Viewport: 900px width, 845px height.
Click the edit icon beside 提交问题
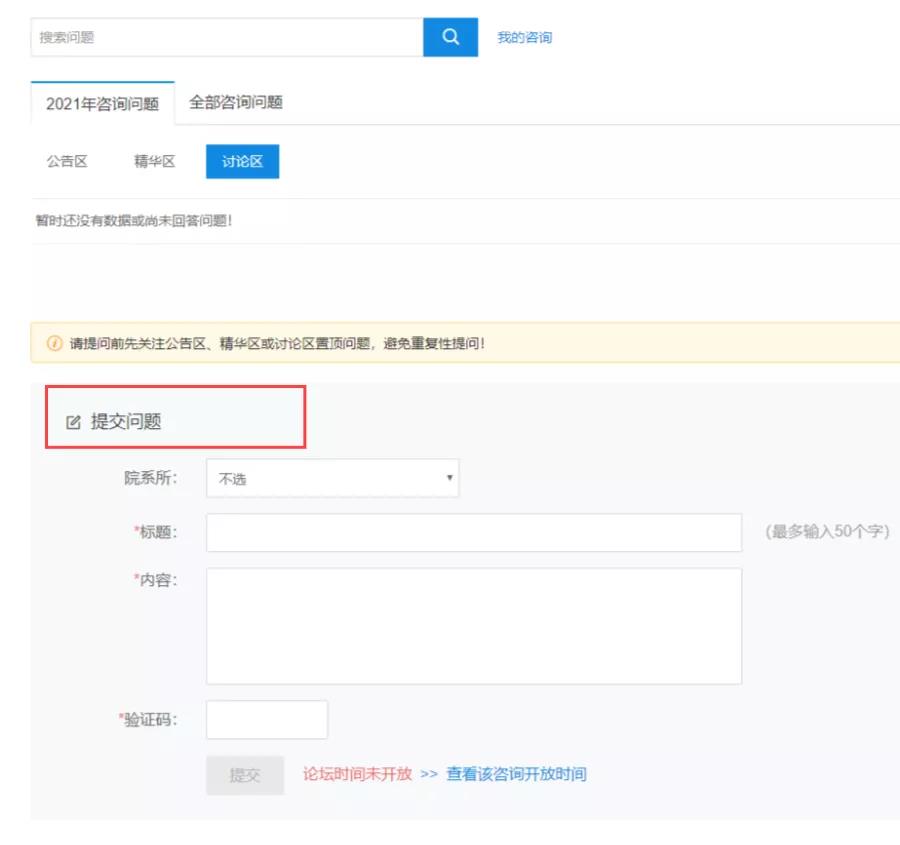[73, 422]
